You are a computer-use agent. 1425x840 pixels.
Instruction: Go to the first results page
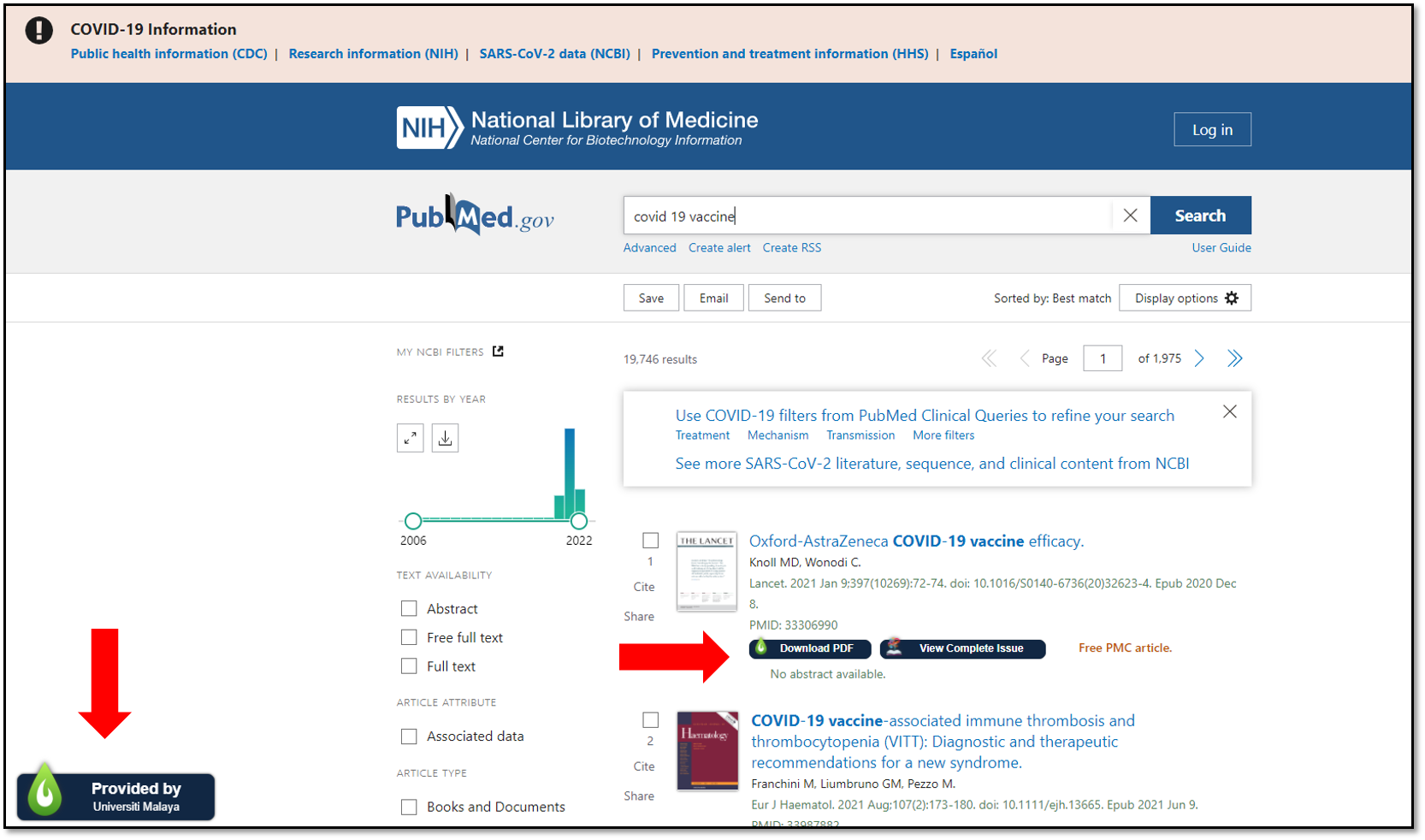989,358
